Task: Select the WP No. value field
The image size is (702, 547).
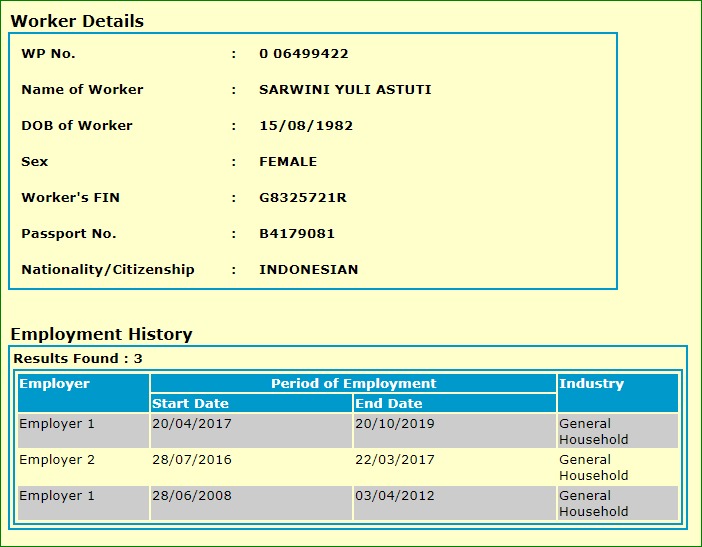Action: 303,54
